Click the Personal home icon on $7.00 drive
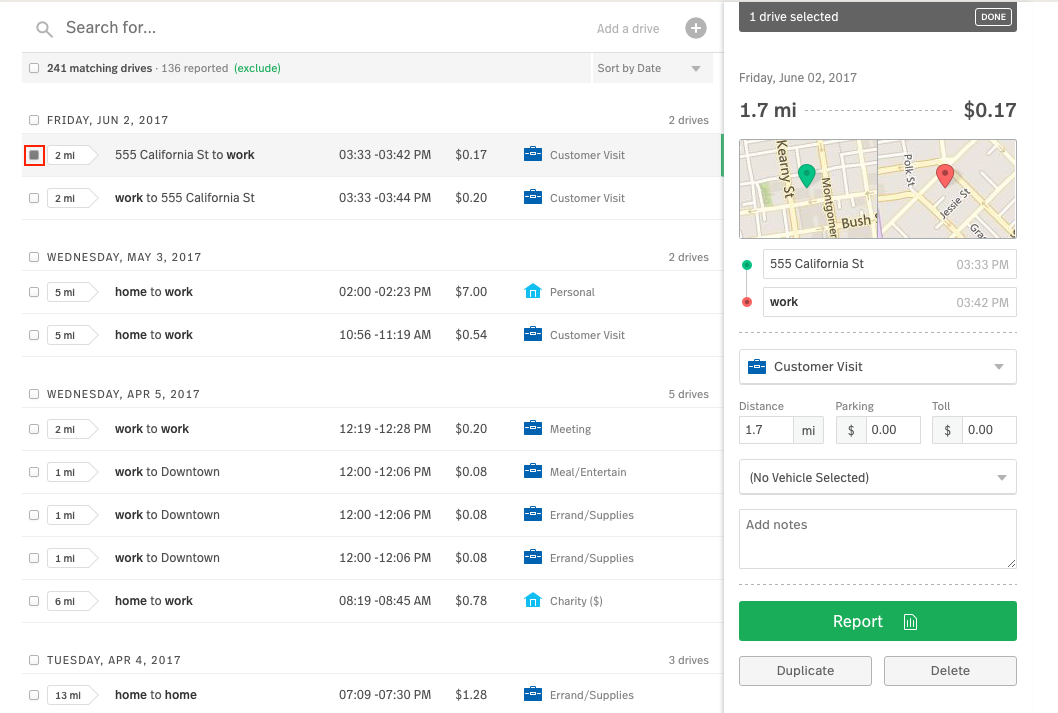 coord(533,291)
